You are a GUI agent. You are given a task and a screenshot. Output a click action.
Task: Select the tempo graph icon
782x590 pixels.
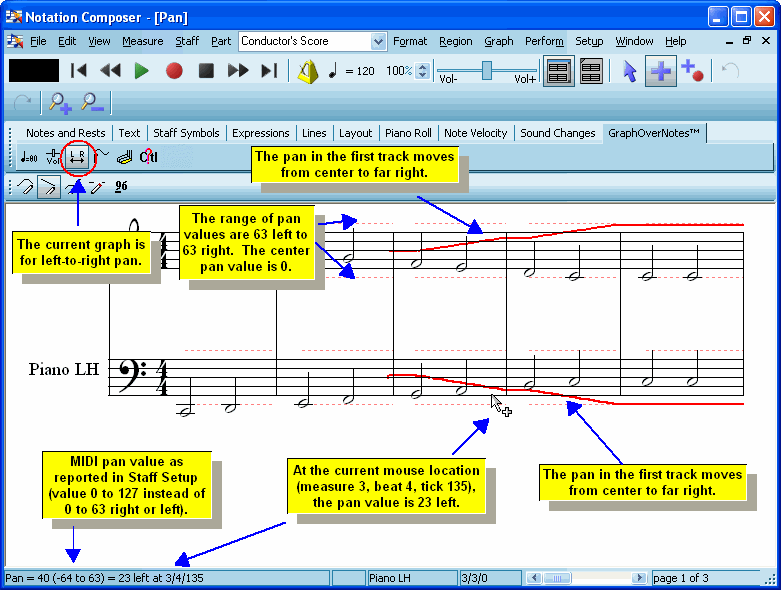(x=29, y=156)
